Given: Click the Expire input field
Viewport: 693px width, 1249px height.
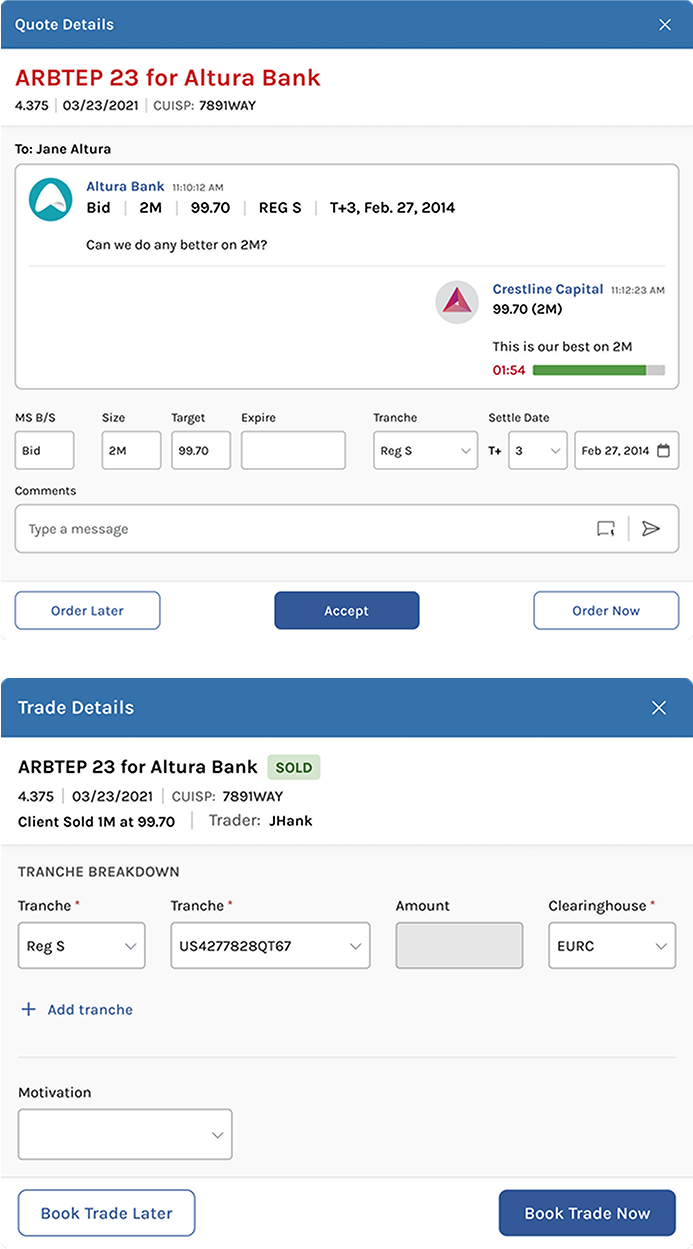Looking at the screenshot, I should pos(293,451).
